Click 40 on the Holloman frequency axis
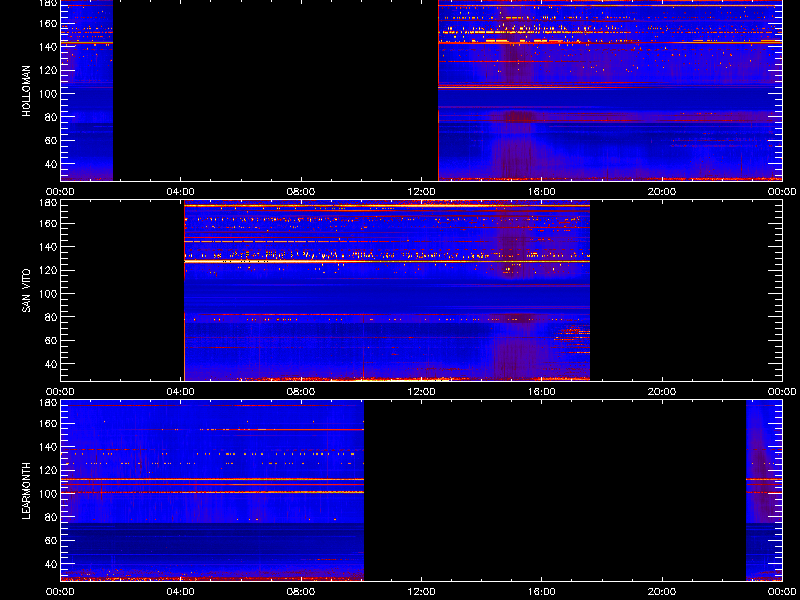 tap(51, 164)
